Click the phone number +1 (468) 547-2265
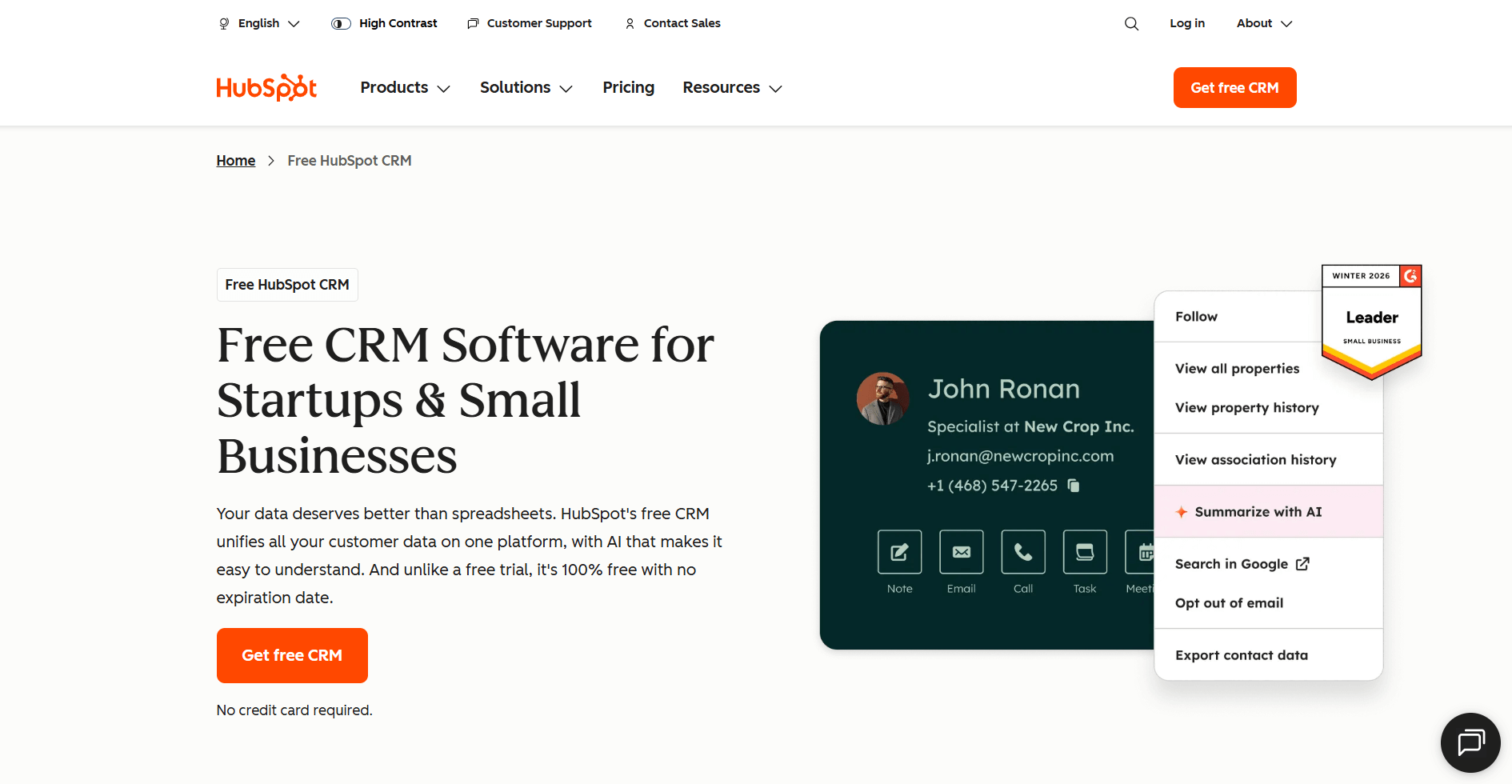1512x784 pixels. click(x=992, y=486)
